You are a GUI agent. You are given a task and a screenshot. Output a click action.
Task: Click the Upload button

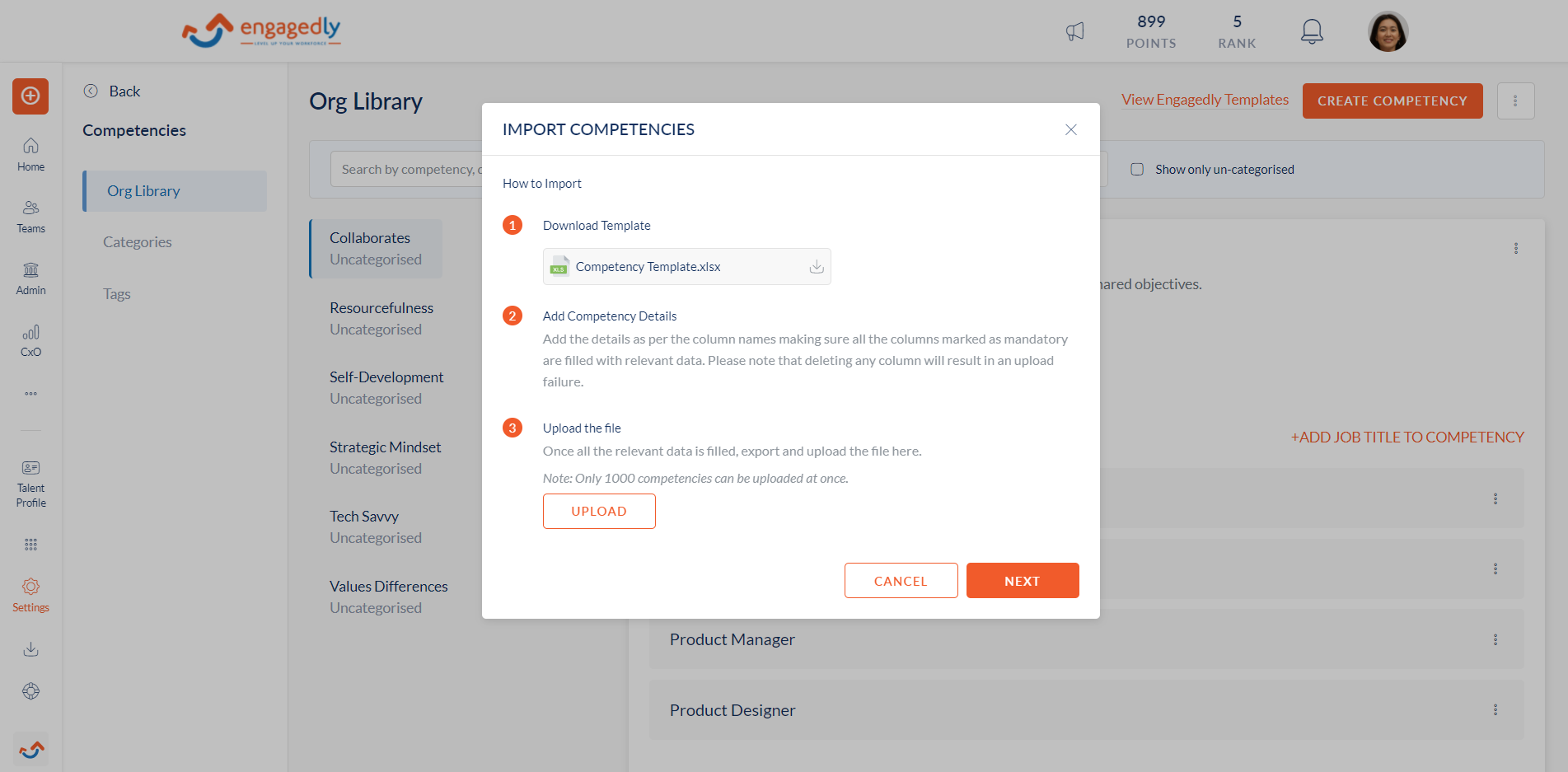(599, 511)
